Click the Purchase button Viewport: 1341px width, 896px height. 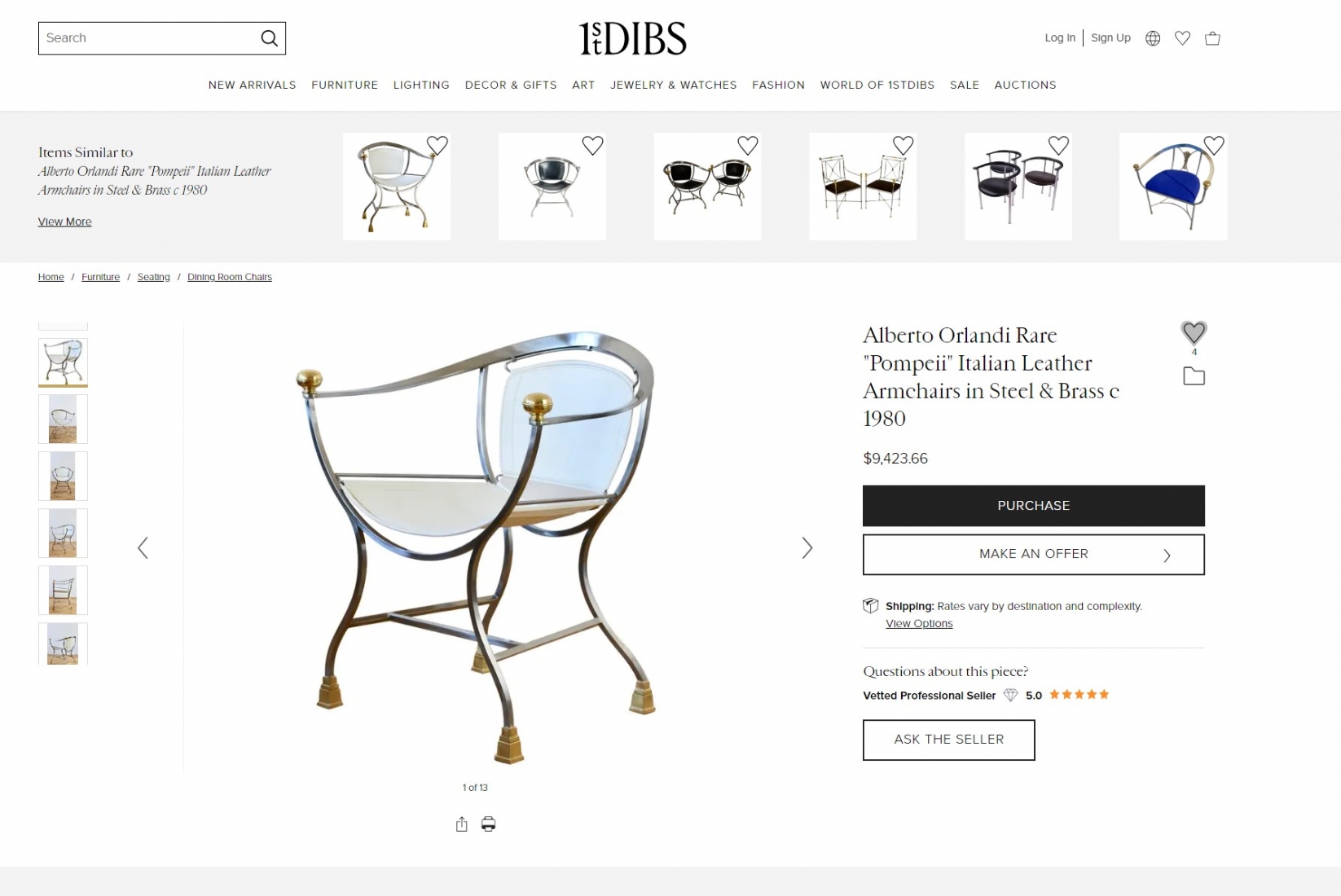(x=1033, y=506)
